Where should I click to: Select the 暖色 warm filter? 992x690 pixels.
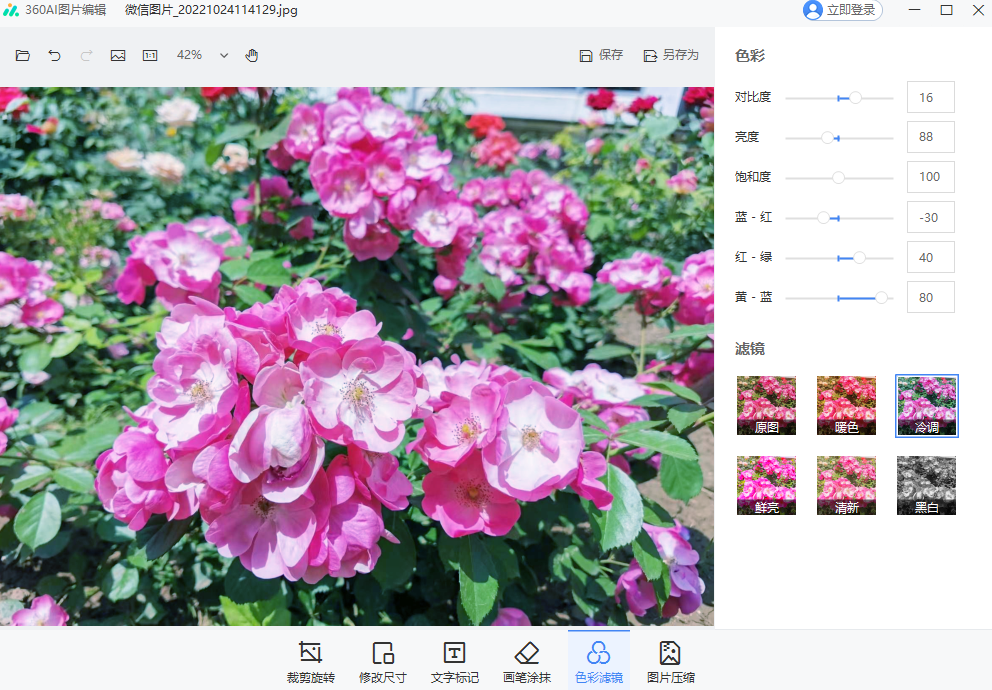point(846,405)
